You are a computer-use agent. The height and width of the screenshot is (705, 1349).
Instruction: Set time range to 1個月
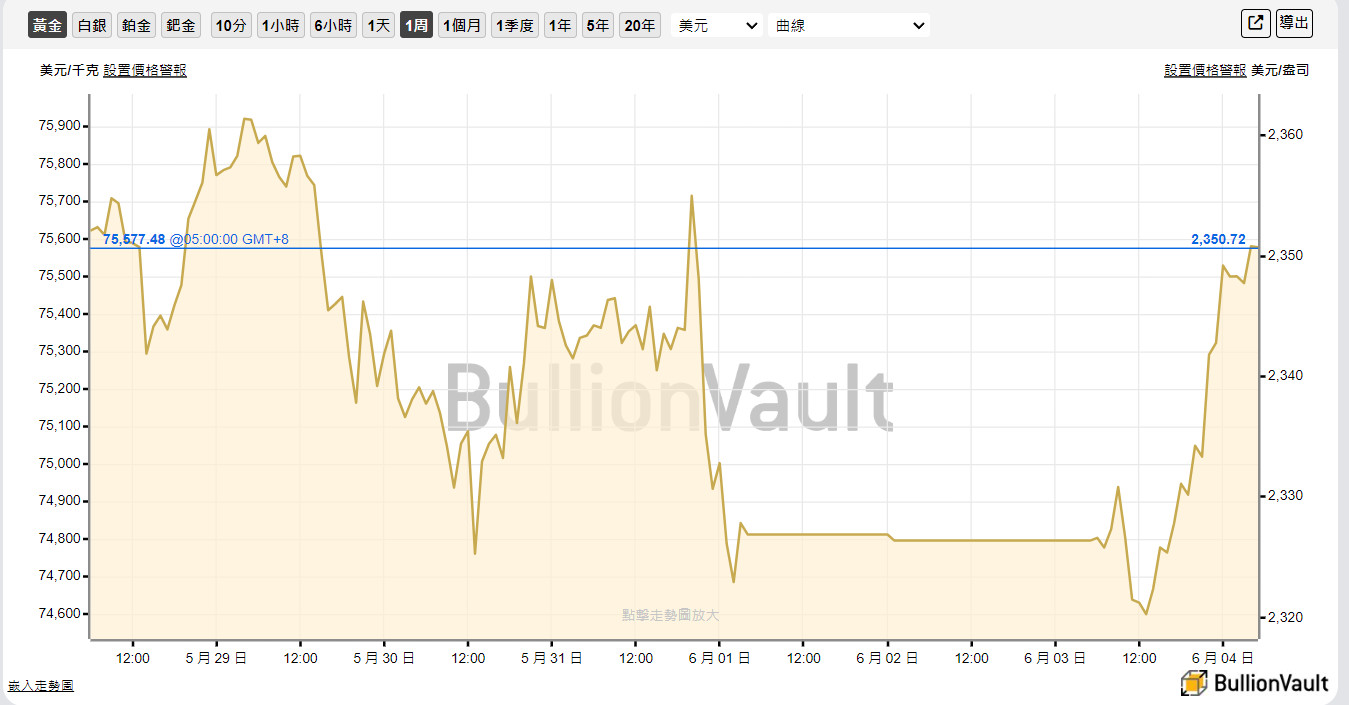(462, 25)
